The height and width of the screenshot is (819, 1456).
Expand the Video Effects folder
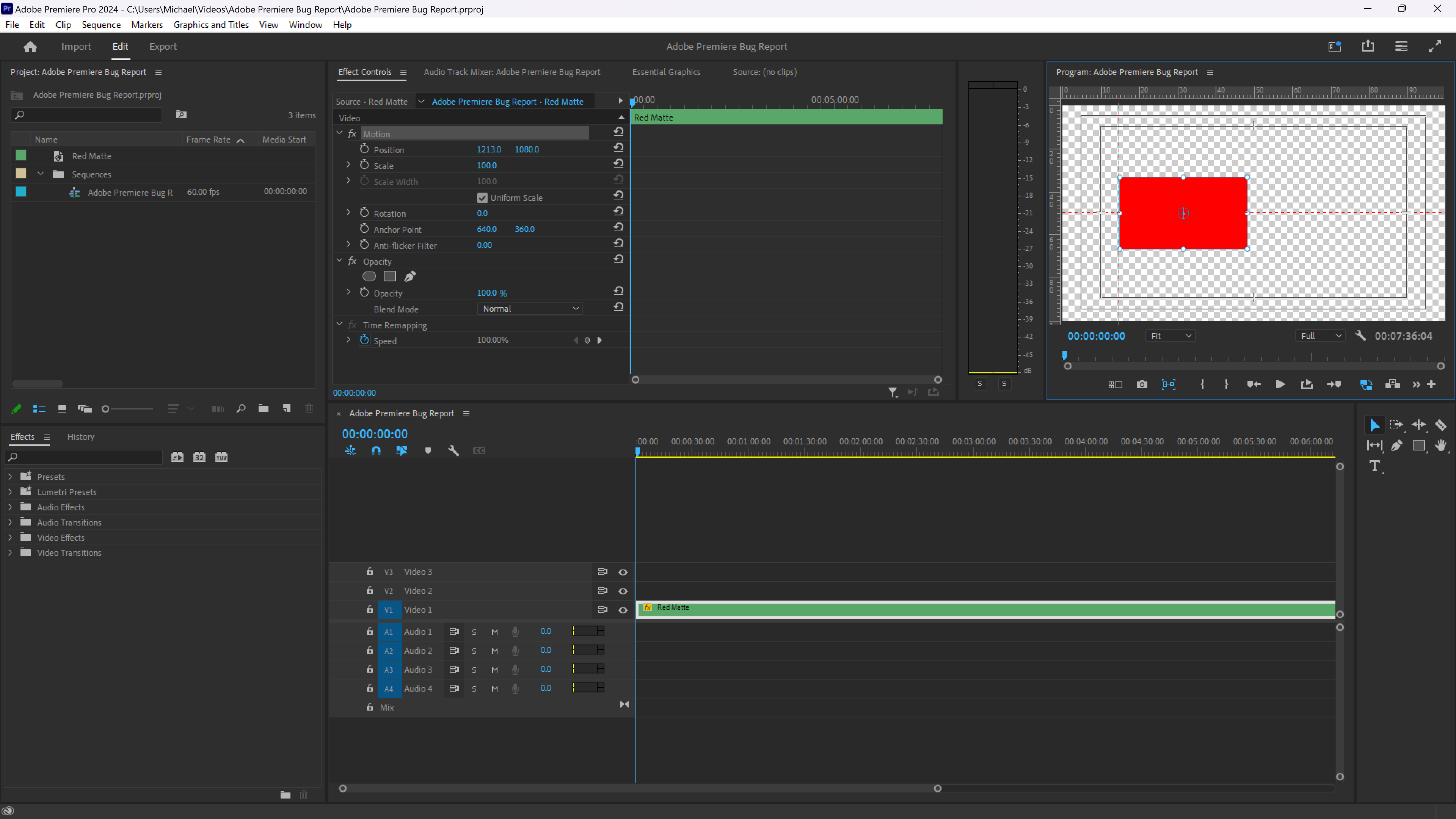(10, 537)
